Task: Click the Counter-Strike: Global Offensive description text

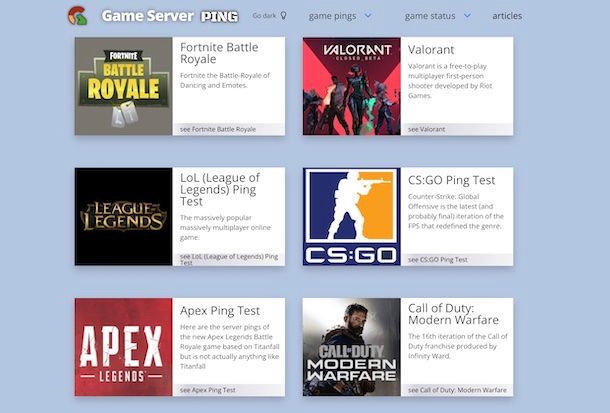Action: (x=456, y=211)
